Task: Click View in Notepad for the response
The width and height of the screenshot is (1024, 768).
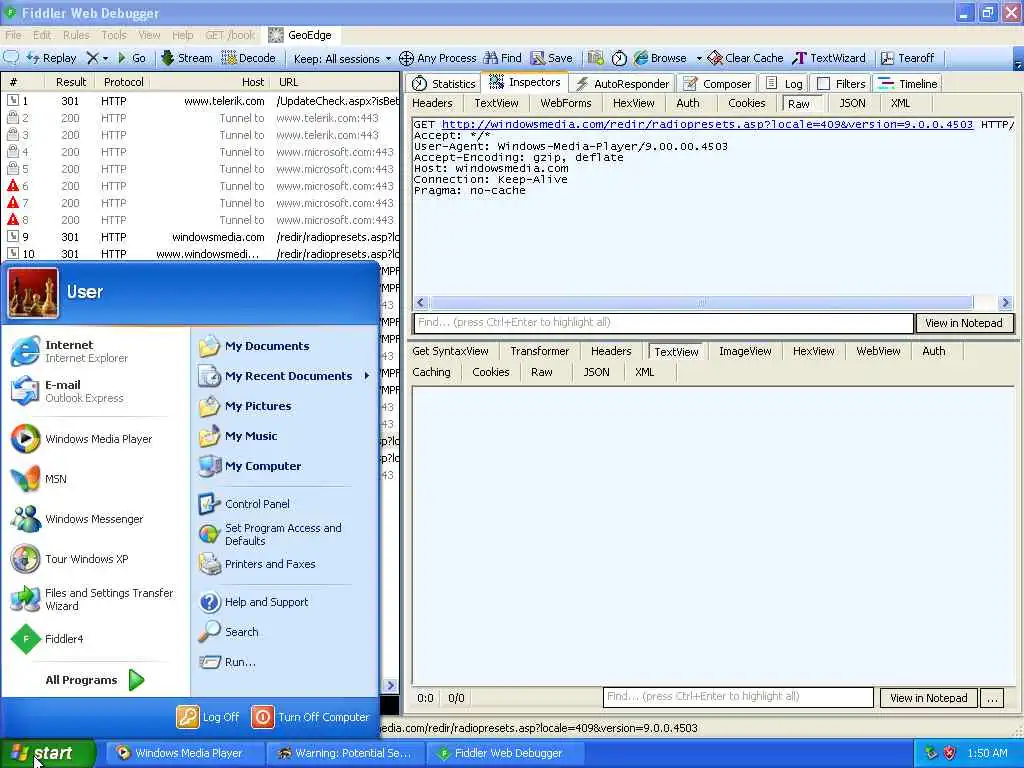Action: click(x=929, y=698)
